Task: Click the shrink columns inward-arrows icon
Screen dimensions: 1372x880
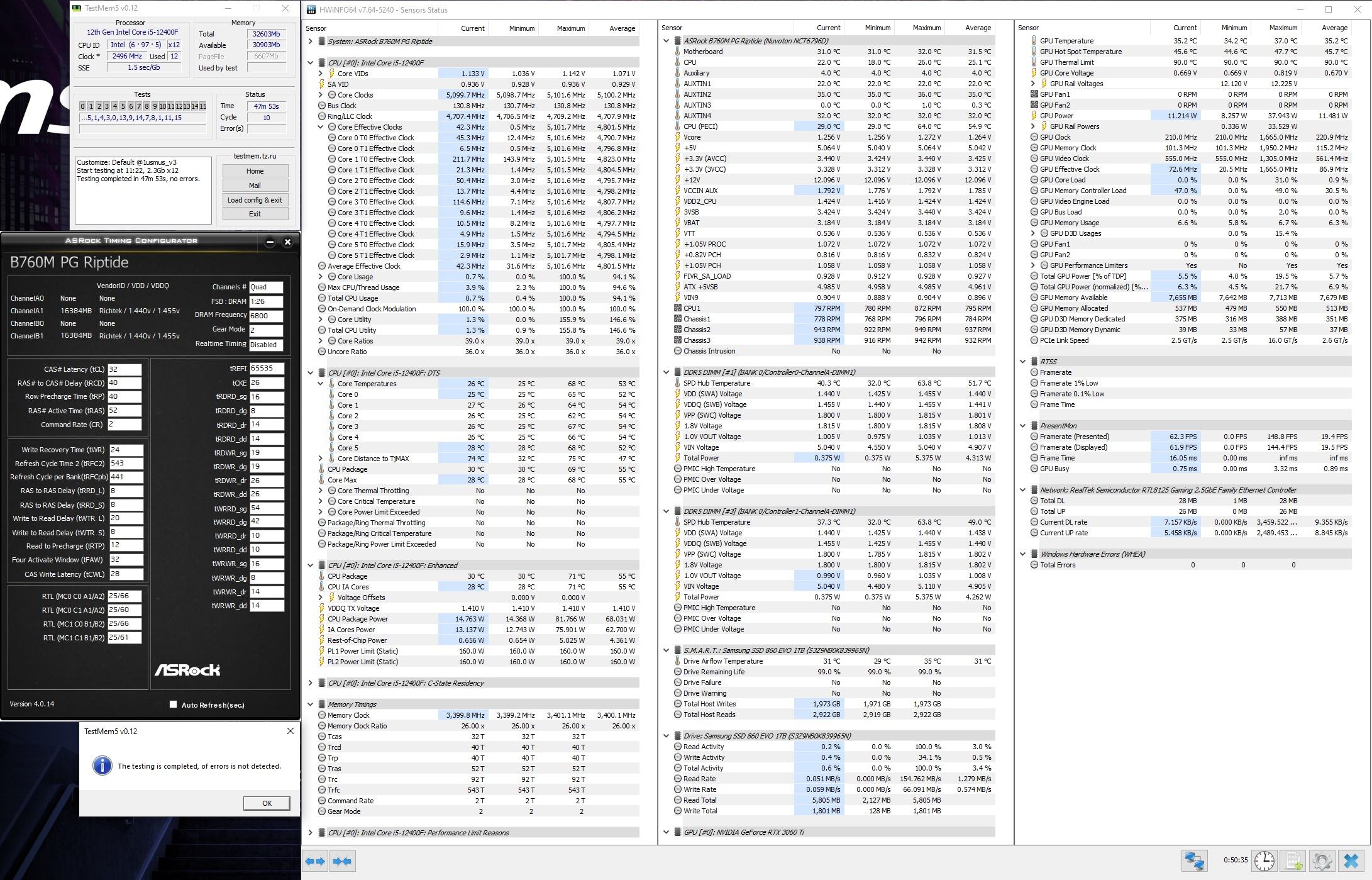Action: coord(342,861)
